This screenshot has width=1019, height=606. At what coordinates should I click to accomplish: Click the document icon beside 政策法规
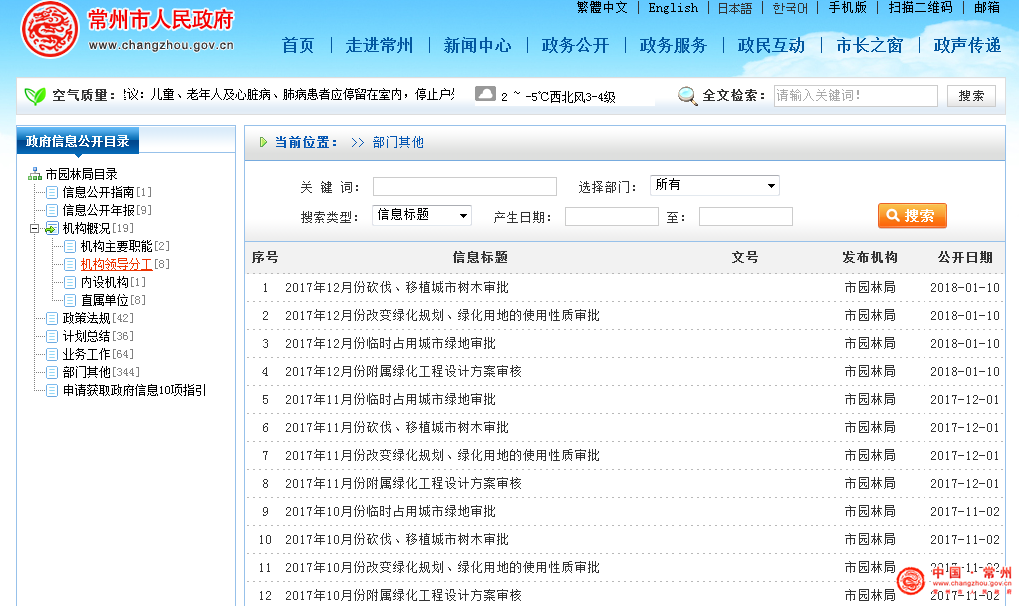tap(52, 318)
